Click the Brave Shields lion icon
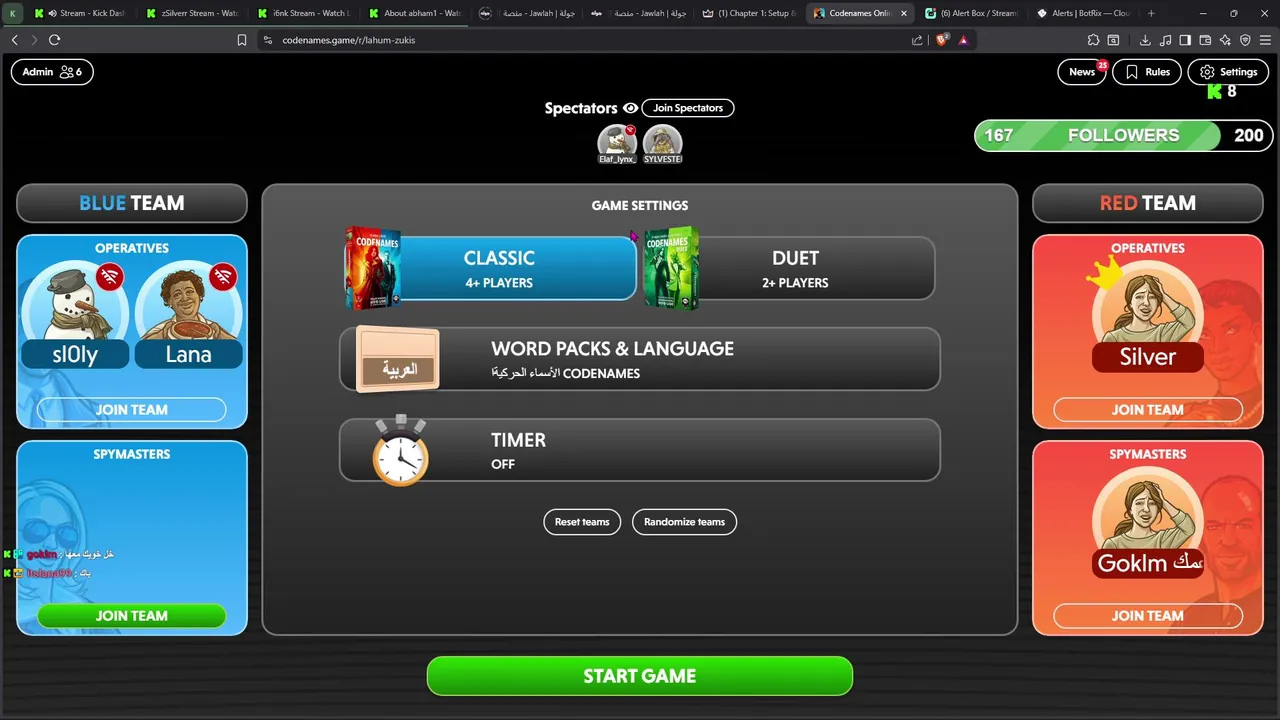Image resolution: width=1280 pixels, height=720 pixels. coord(942,40)
